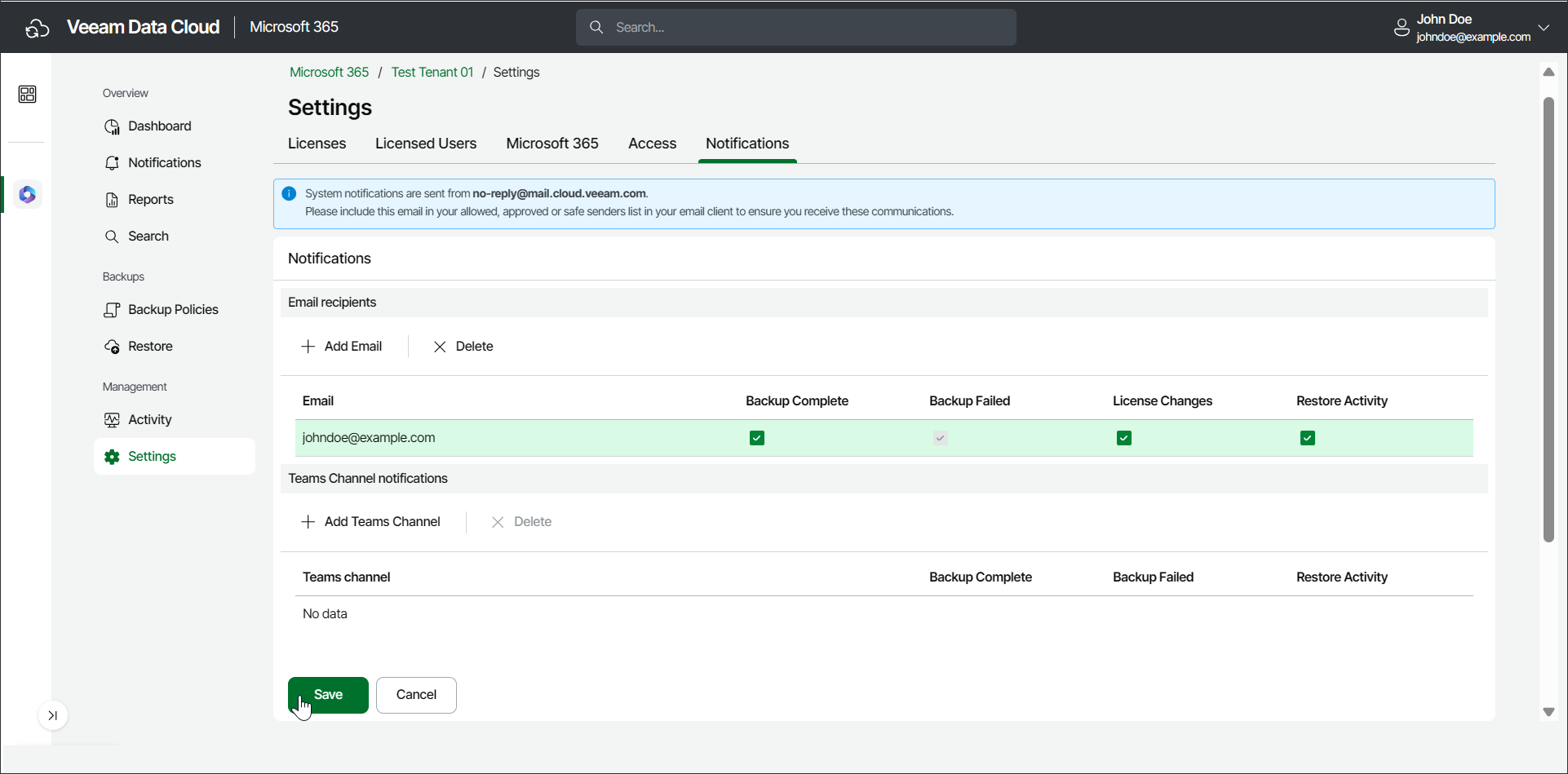Click the Backup Policies icon
This screenshot has width=1568, height=774.
[x=113, y=310]
